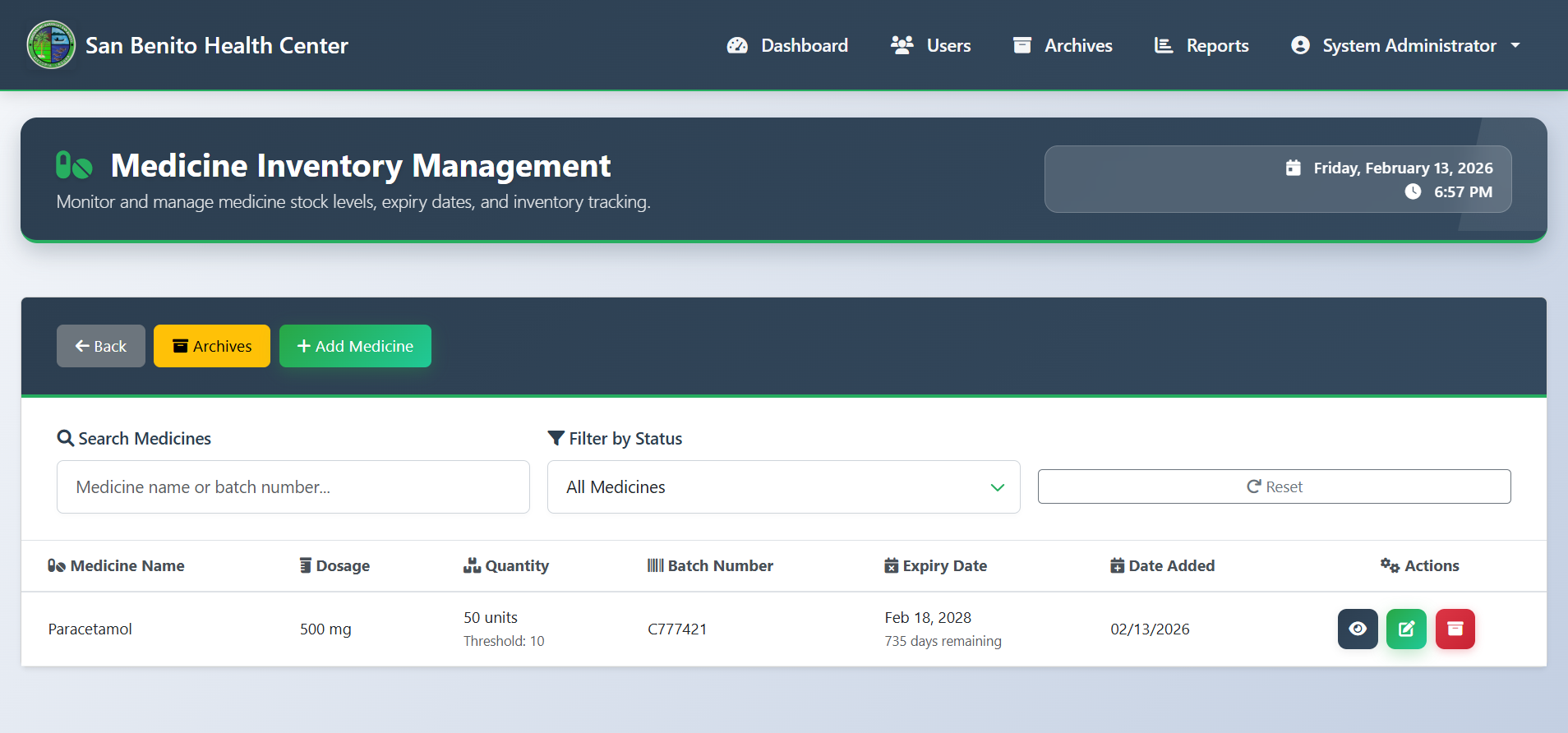
Task: Click the chevron arrow in status filter
Action: coord(997,487)
